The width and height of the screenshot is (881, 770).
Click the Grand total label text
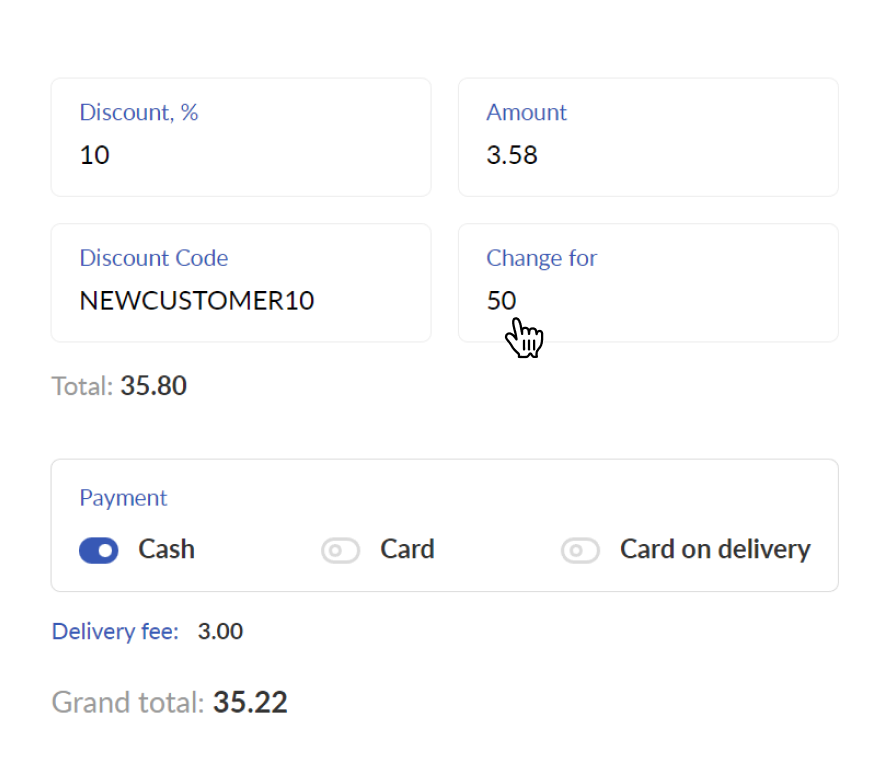click(128, 702)
